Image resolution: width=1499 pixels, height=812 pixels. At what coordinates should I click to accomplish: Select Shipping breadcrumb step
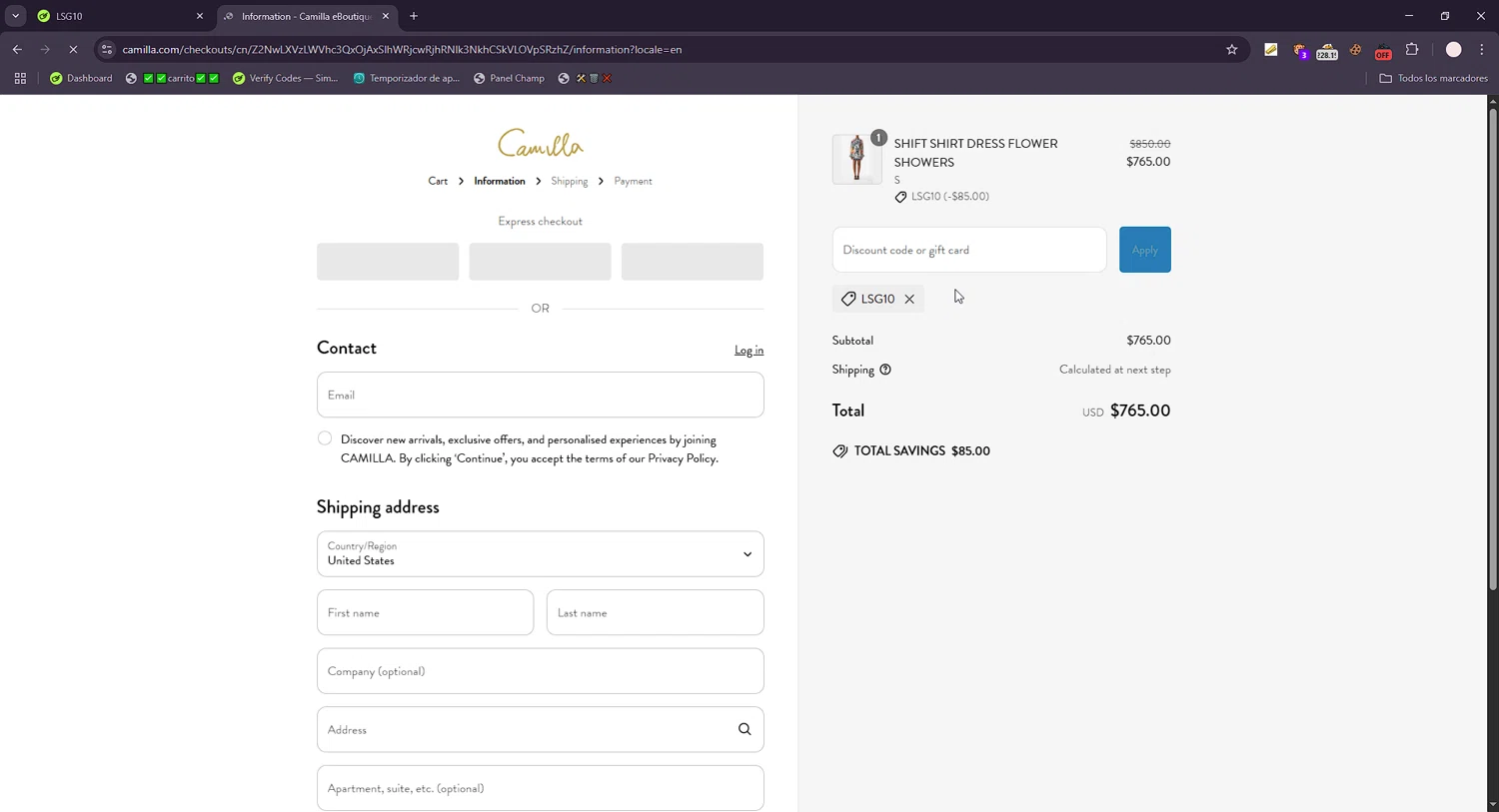tap(570, 181)
